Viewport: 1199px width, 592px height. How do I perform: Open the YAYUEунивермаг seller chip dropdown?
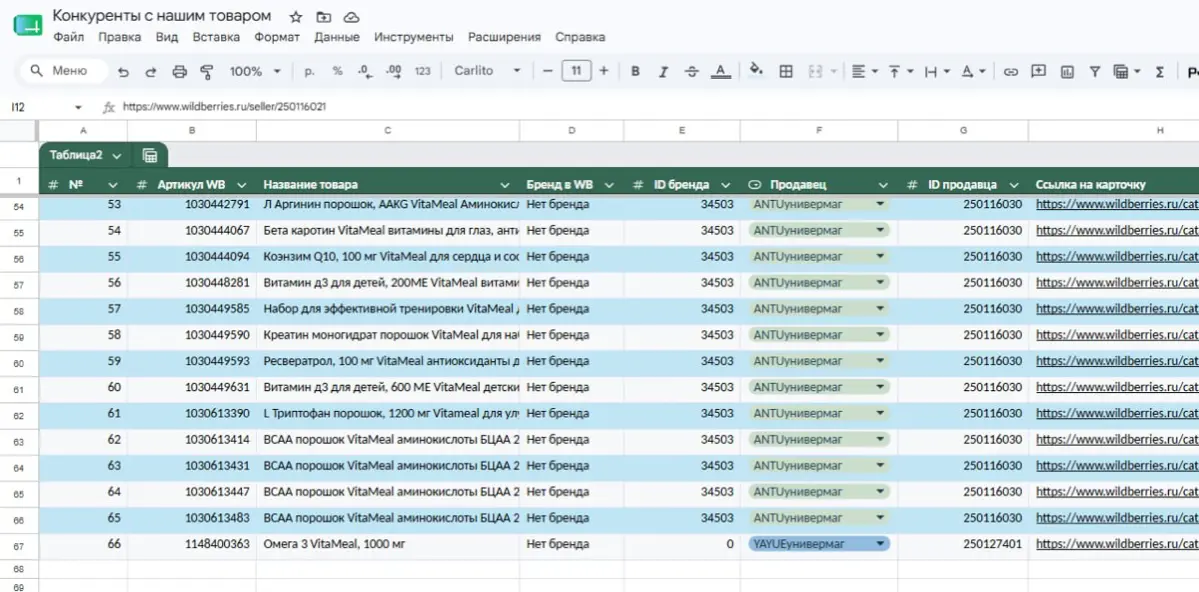[880, 544]
